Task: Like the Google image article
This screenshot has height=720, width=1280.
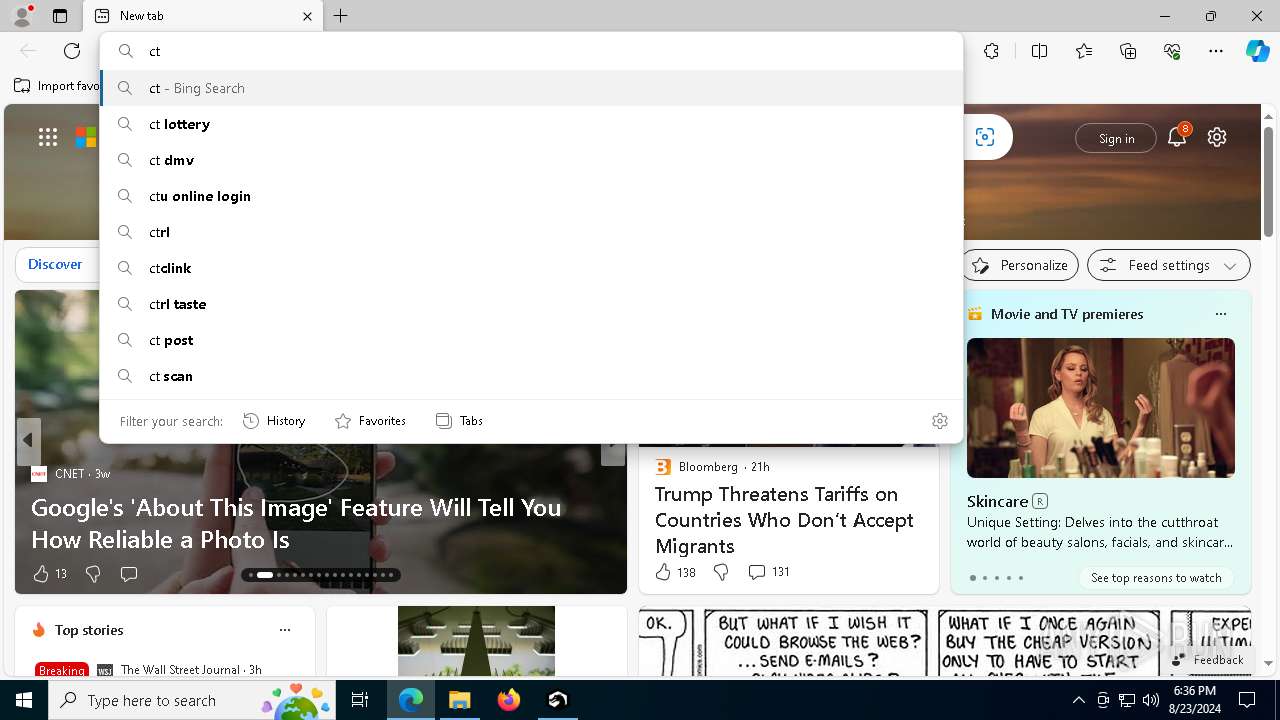Action: [x=49, y=574]
